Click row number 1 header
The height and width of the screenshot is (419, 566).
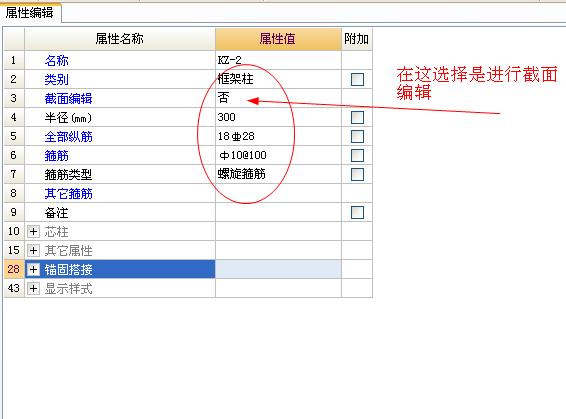coord(14,60)
